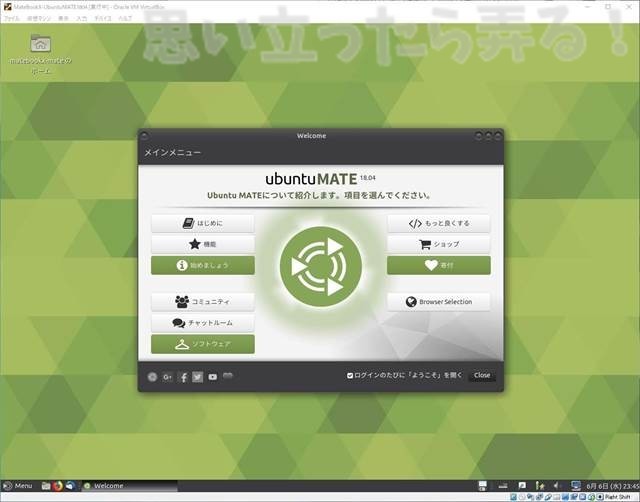Open the コミュニティ (Community) button
Viewport: 640px width, 502px height.
[x=203, y=302]
